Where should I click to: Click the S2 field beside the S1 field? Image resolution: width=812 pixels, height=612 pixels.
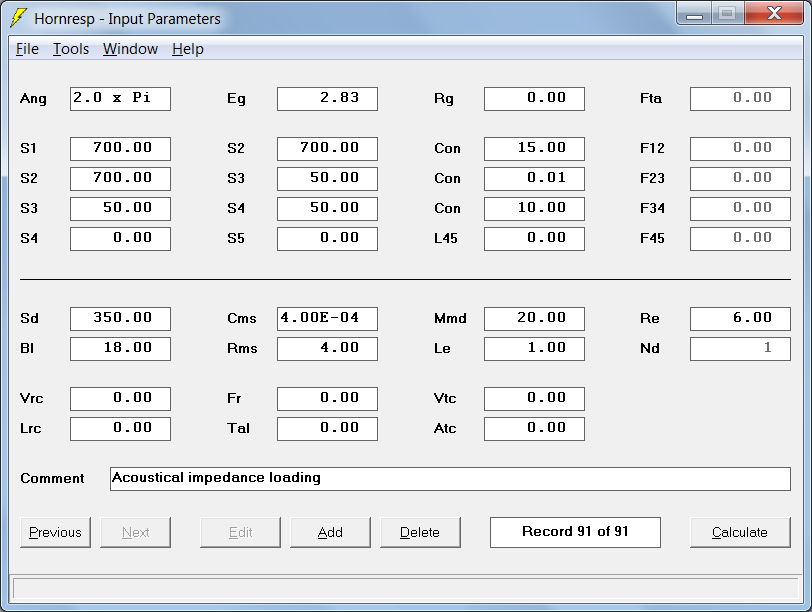click(327, 149)
